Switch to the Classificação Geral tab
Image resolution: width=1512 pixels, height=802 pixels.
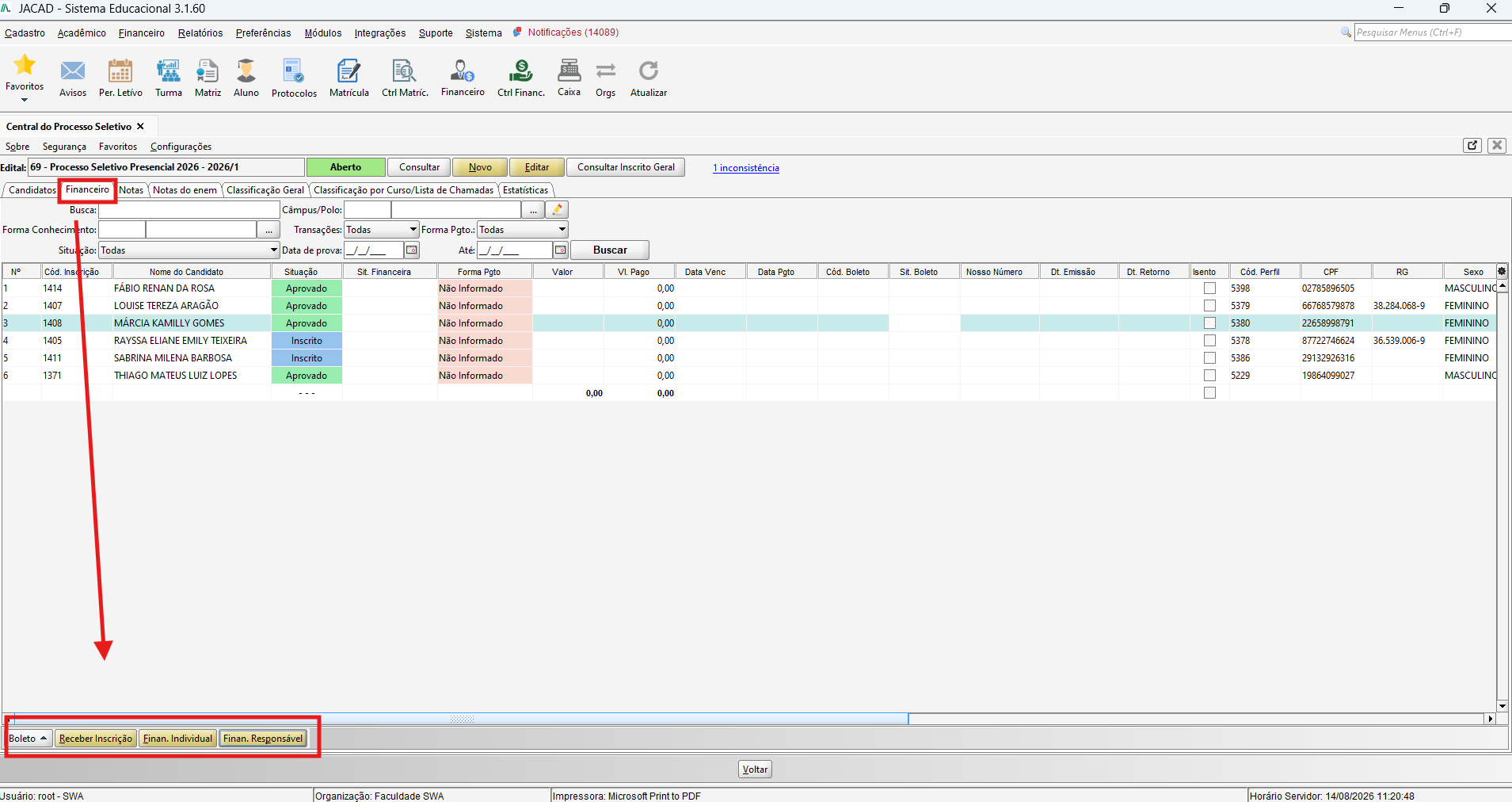265,190
